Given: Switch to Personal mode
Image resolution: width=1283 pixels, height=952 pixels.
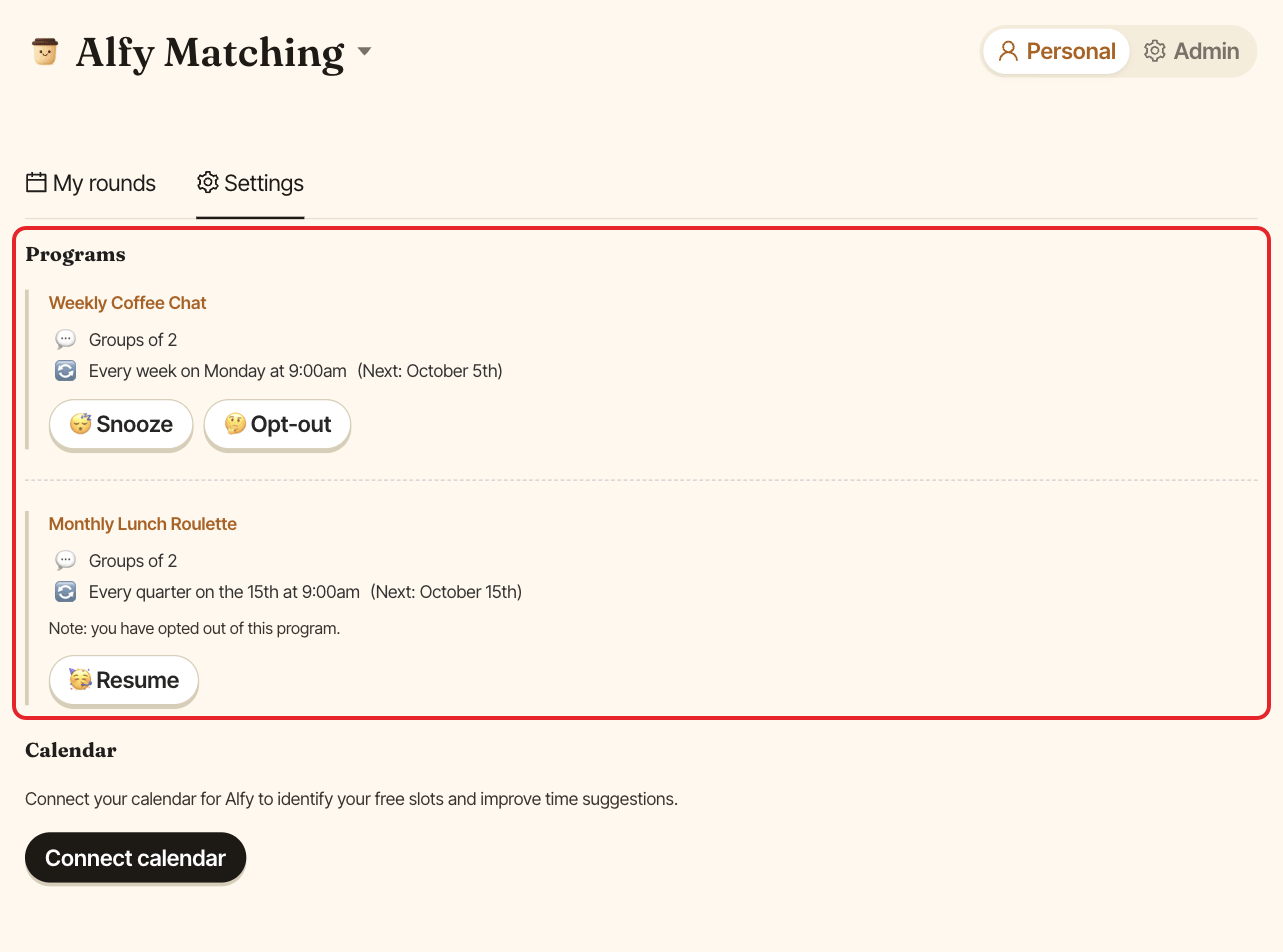Looking at the screenshot, I should pyautogui.click(x=1056, y=51).
